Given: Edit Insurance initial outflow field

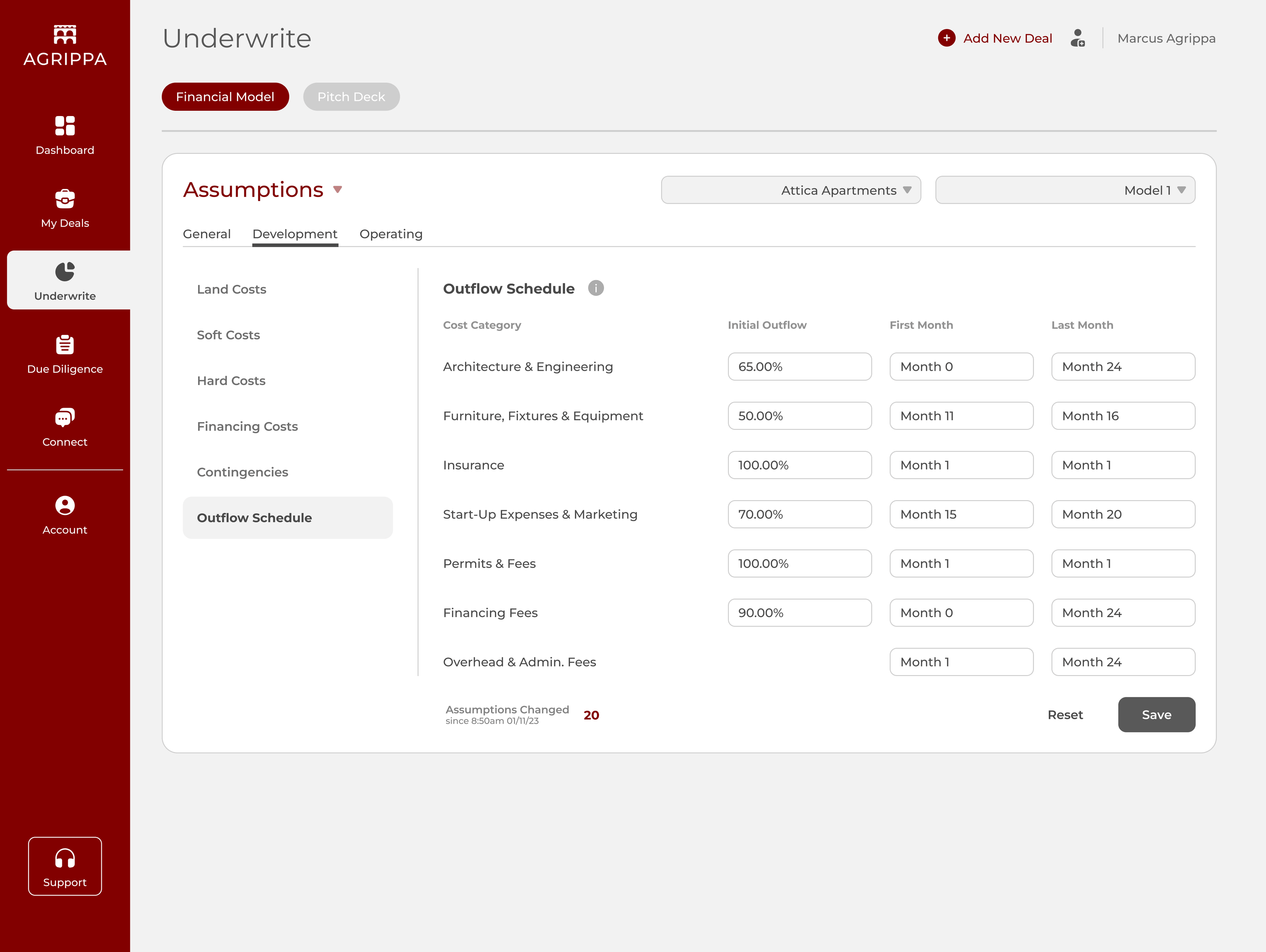Looking at the screenshot, I should [799, 465].
